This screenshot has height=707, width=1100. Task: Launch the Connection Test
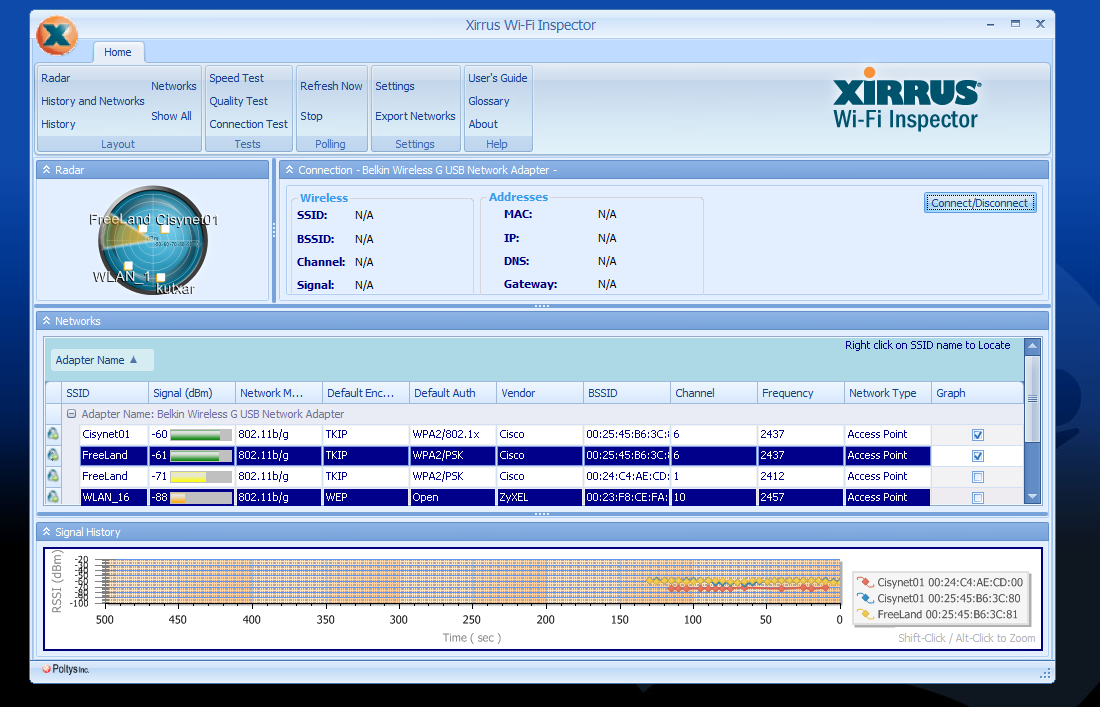click(248, 124)
